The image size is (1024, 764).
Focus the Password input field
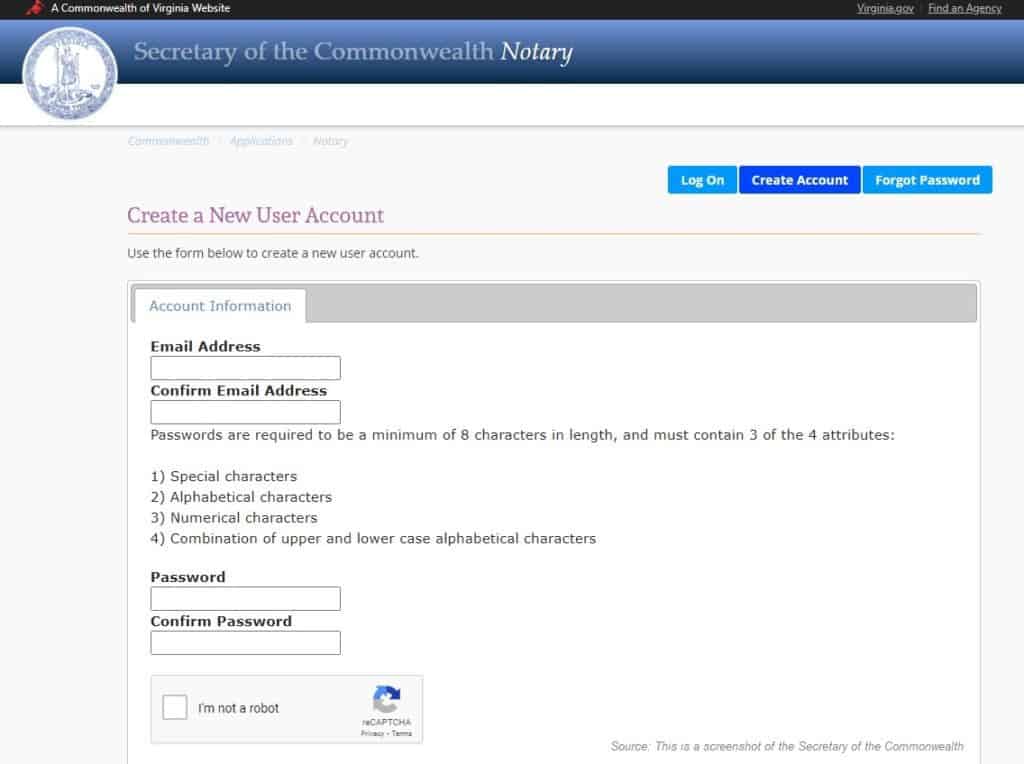tap(246, 598)
